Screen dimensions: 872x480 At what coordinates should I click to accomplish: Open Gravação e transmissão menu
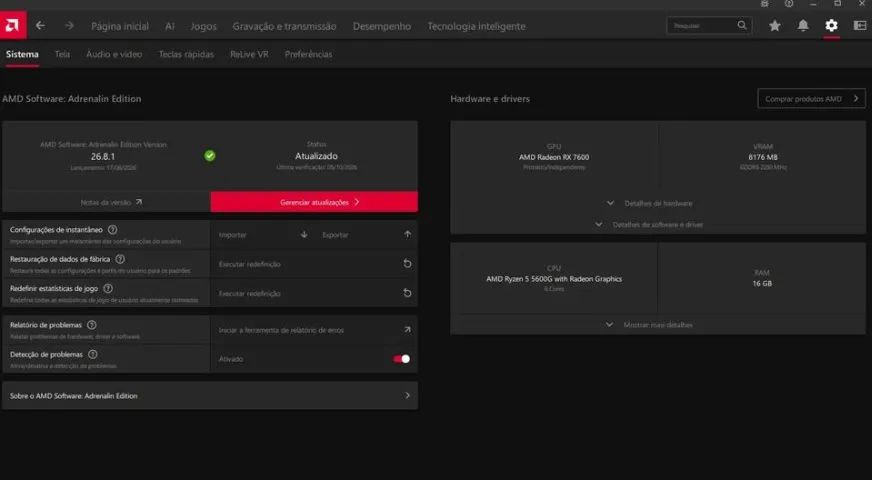point(284,26)
